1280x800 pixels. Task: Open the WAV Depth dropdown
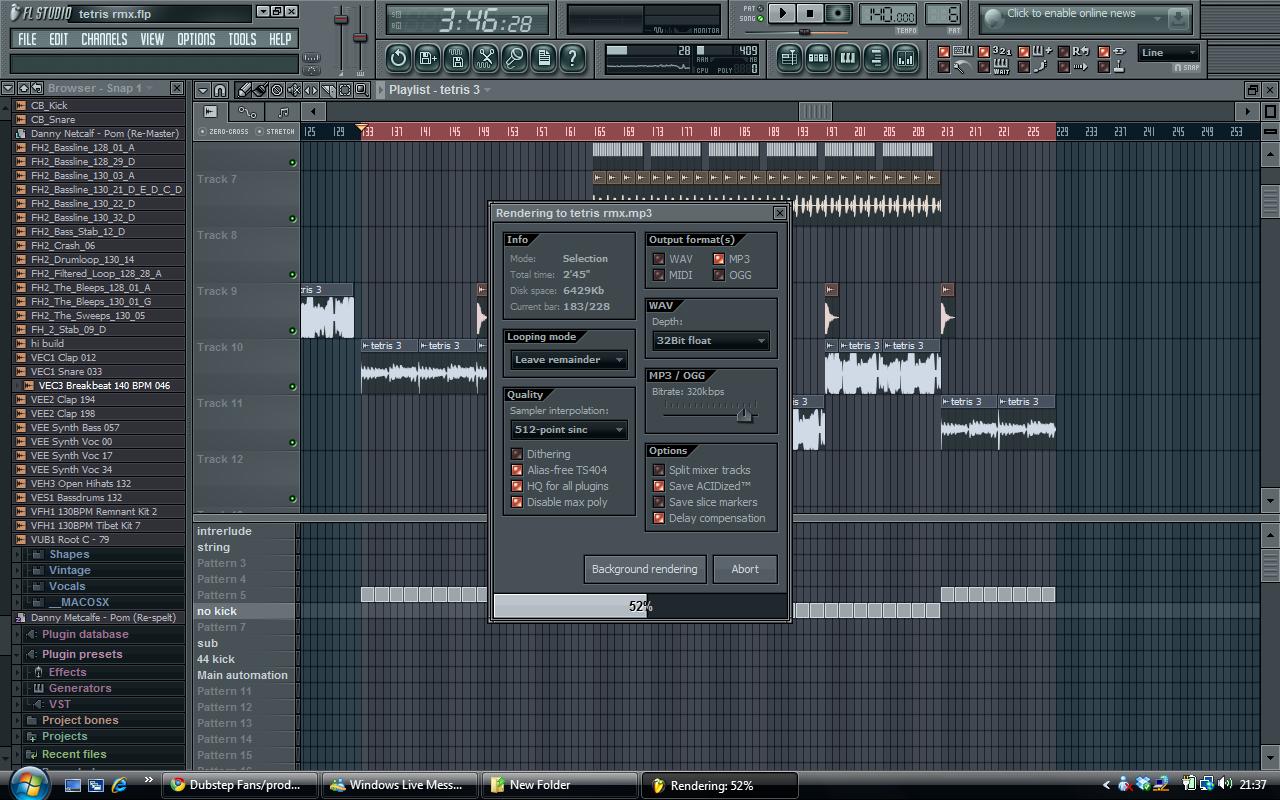click(710, 341)
